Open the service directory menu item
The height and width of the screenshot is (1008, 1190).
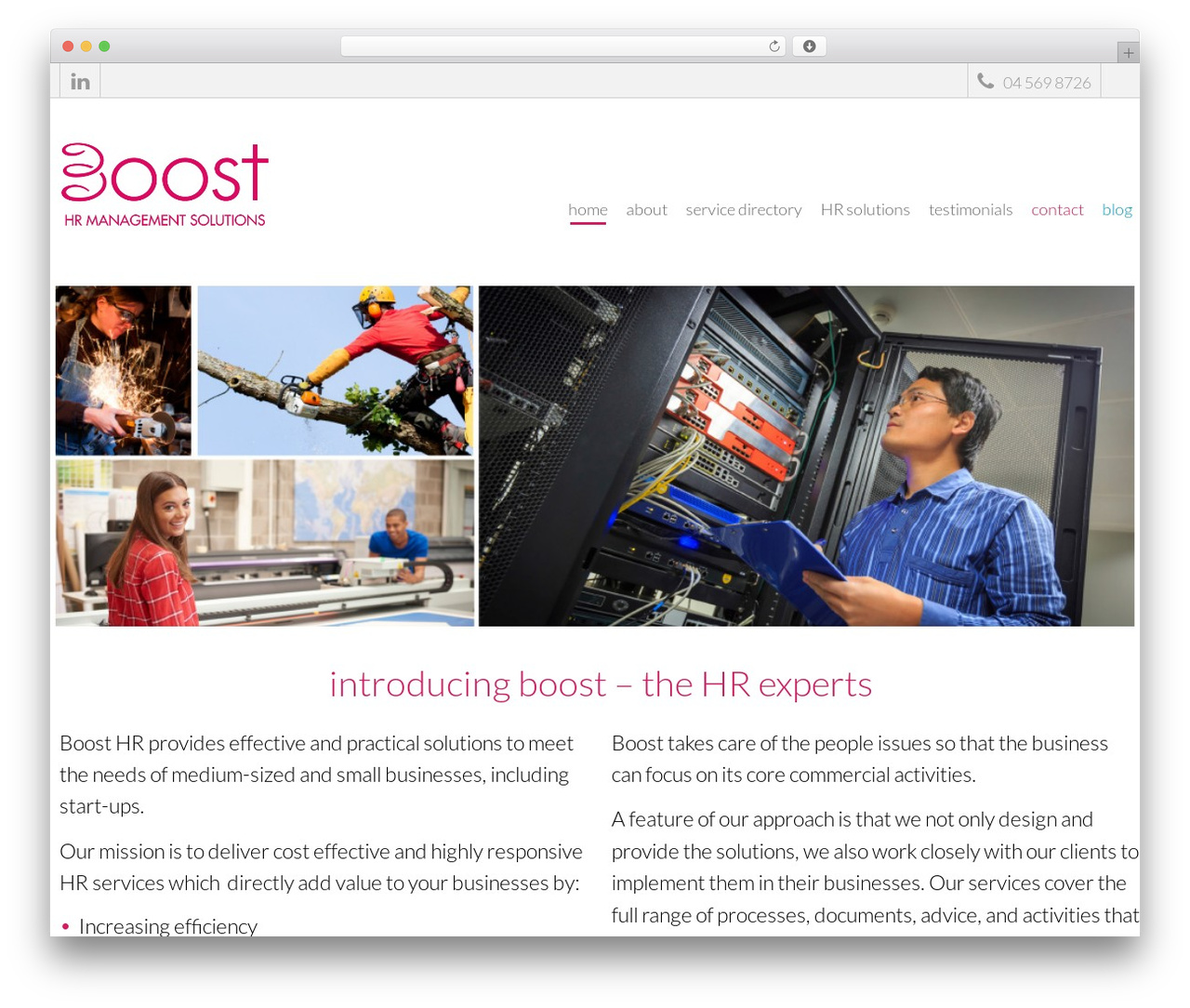pyautogui.click(x=744, y=210)
